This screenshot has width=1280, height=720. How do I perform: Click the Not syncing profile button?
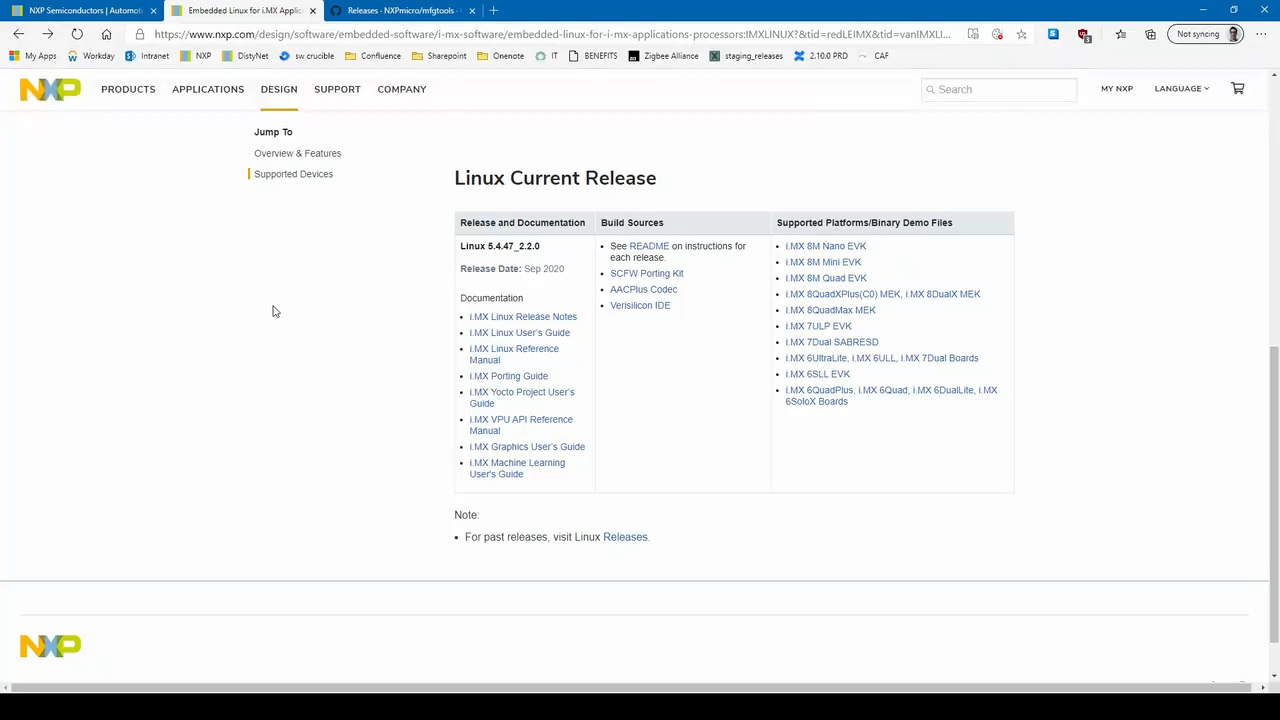pos(1206,34)
